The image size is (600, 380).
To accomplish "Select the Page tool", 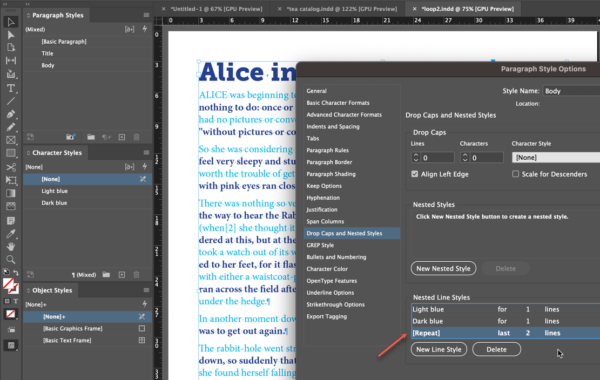I will (11, 48).
